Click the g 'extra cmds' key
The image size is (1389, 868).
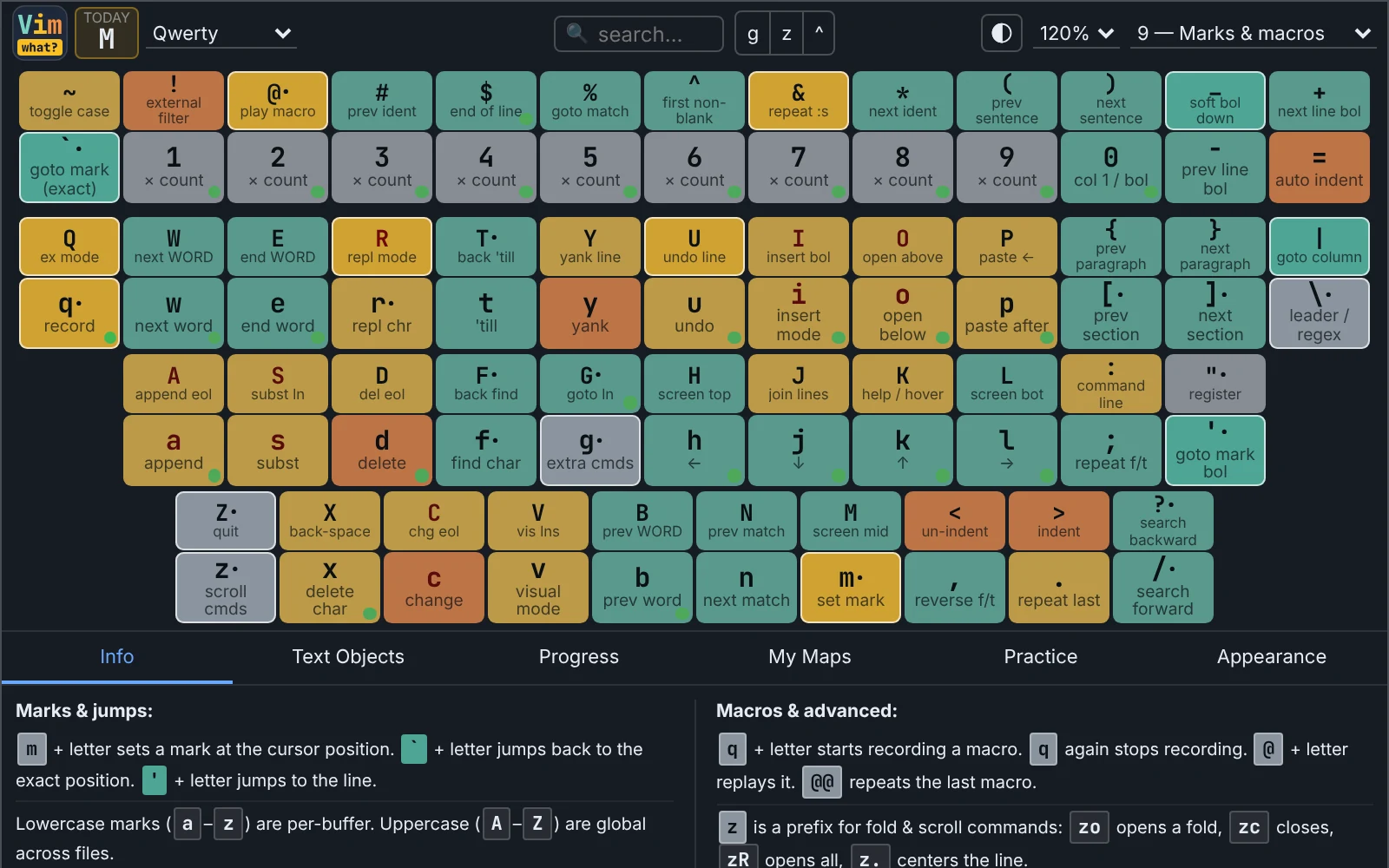click(x=590, y=450)
